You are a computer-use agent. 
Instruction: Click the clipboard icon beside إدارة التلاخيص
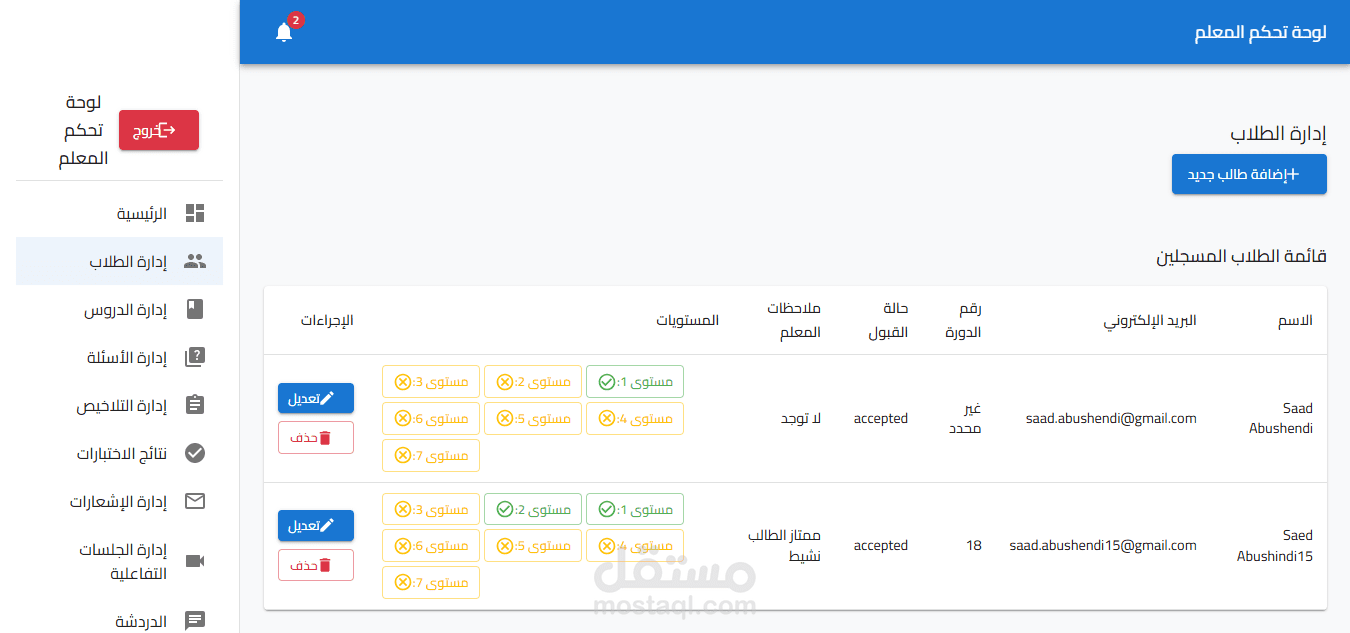tap(195, 405)
